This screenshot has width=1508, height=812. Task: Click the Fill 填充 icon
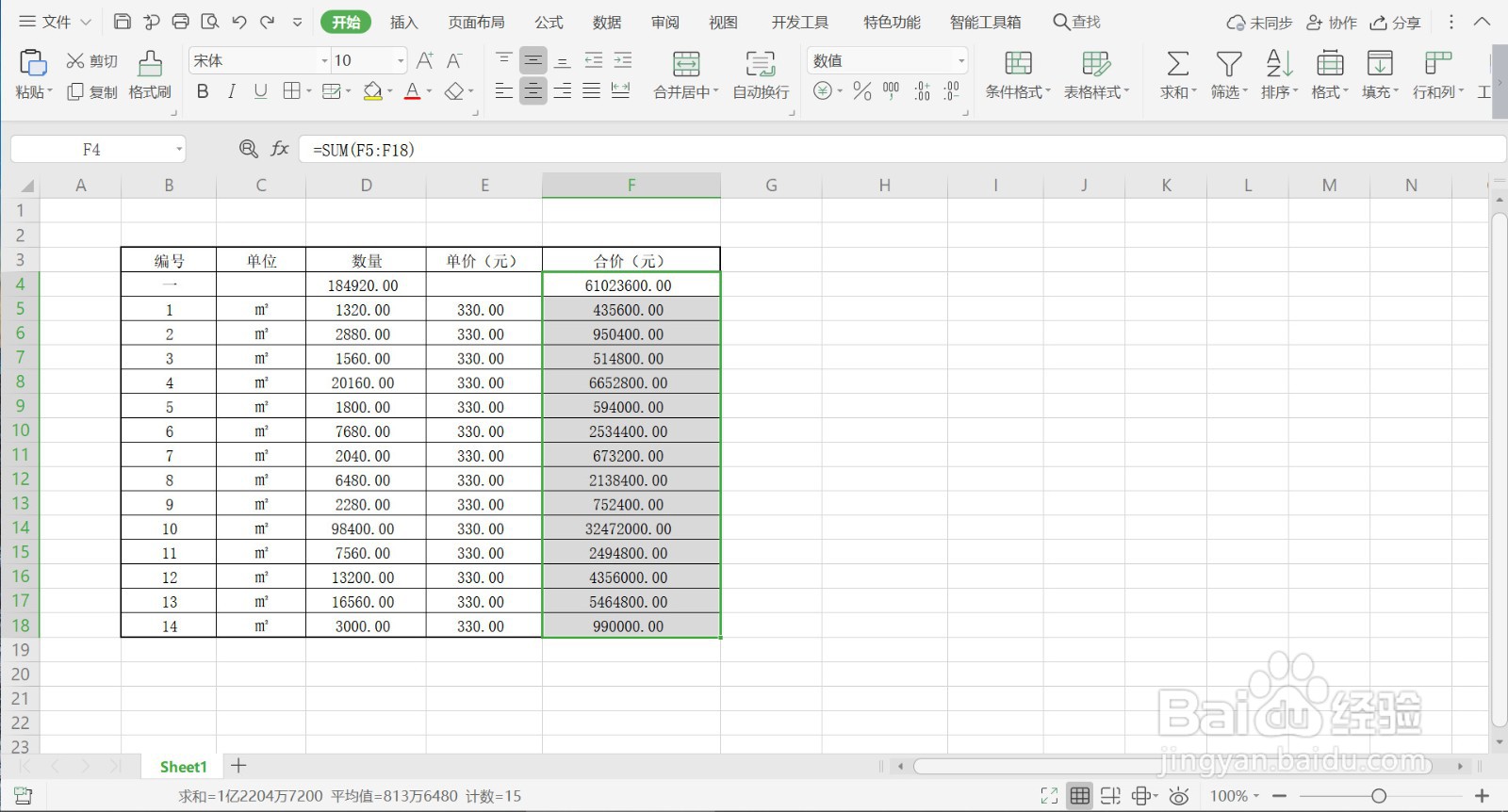[x=1380, y=64]
